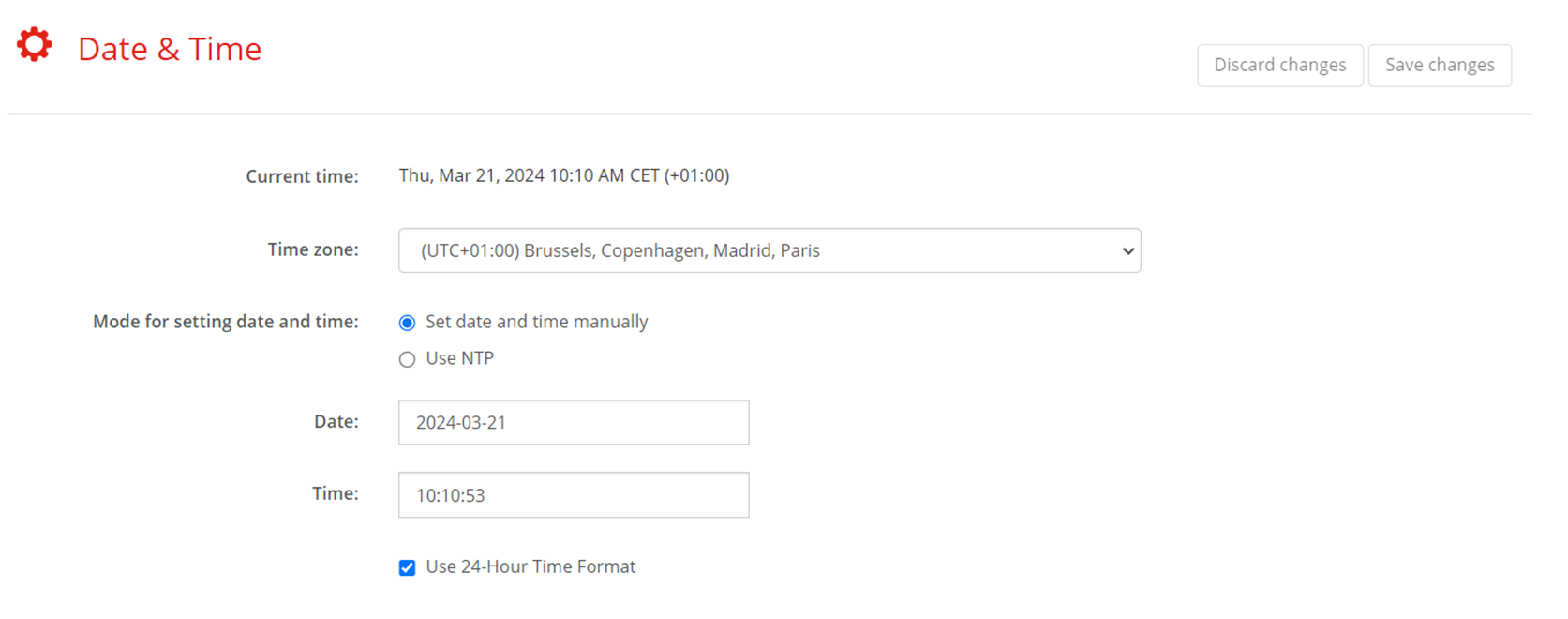Click the Set date and time manually label text
Viewport: 1568px width, 619px height.
tap(536, 322)
